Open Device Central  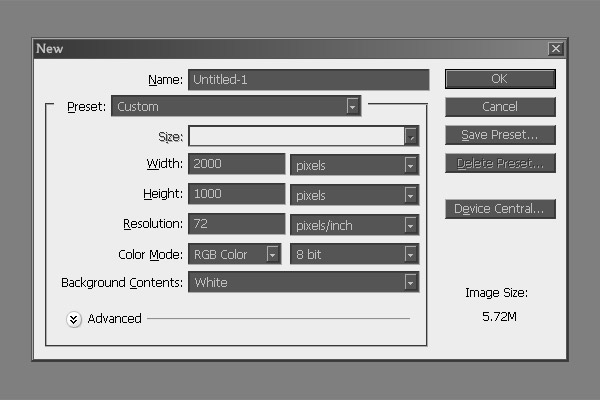[500, 209]
